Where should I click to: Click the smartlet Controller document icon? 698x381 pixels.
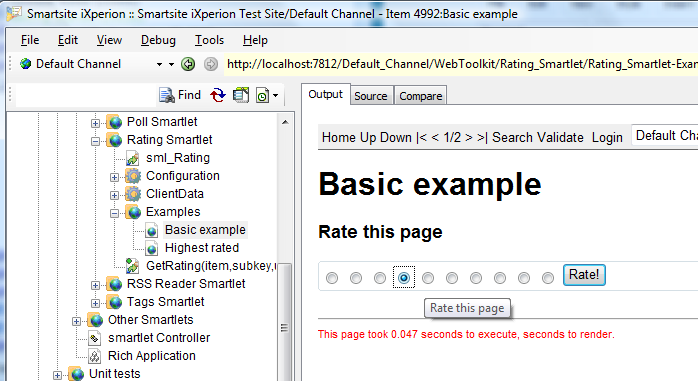click(x=94, y=338)
